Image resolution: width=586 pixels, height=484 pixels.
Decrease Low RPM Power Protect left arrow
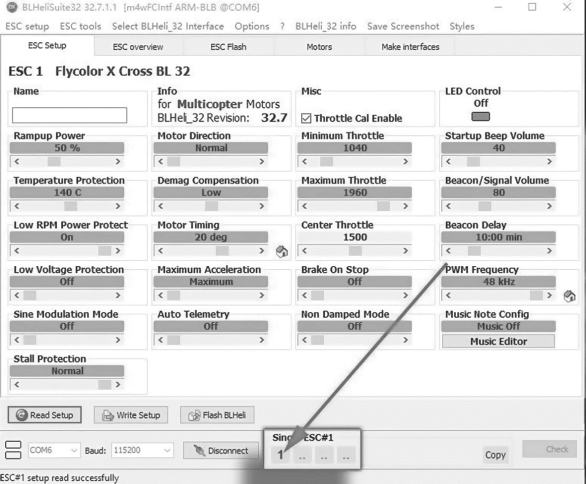pos(17,251)
